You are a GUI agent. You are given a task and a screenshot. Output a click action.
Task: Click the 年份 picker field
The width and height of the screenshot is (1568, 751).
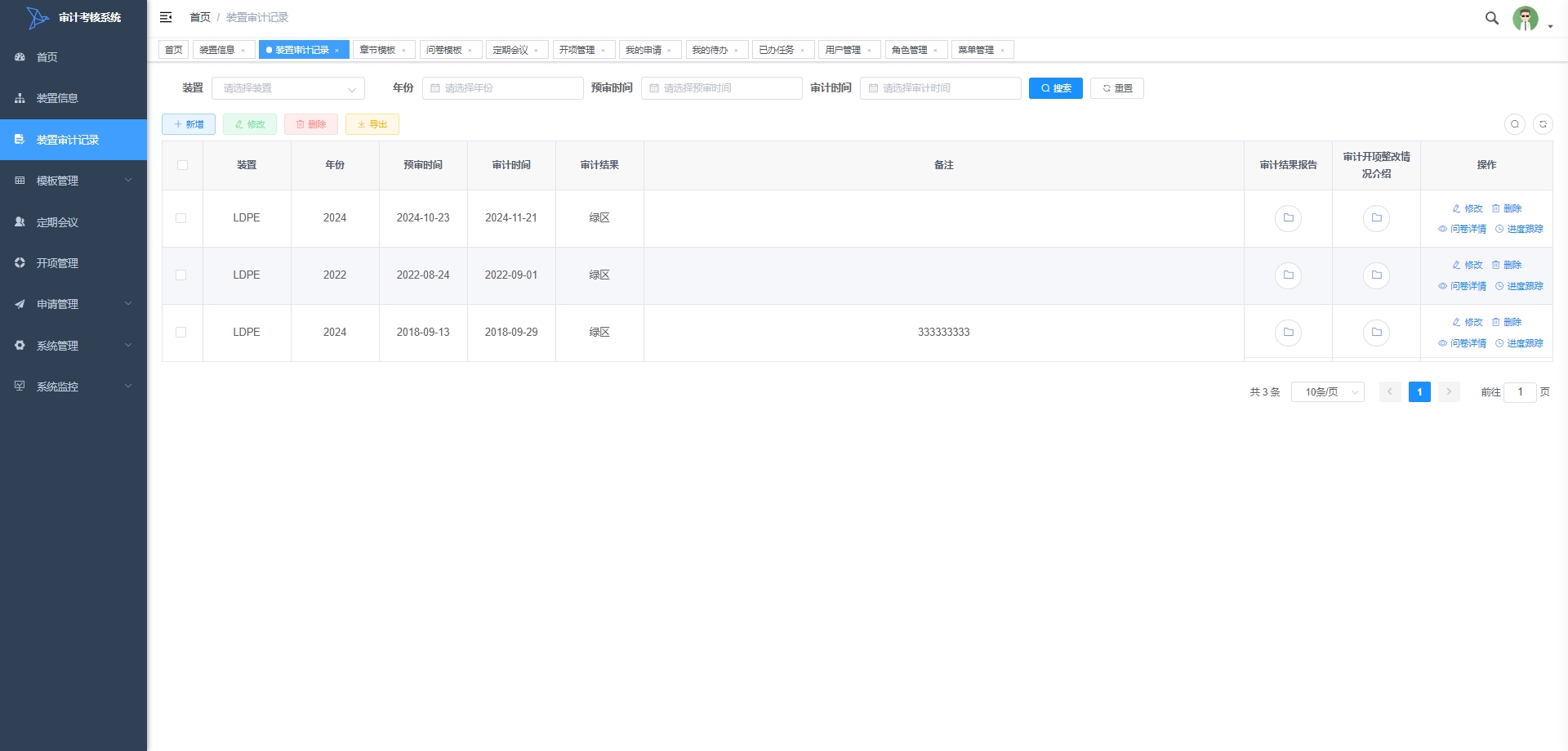(x=503, y=88)
